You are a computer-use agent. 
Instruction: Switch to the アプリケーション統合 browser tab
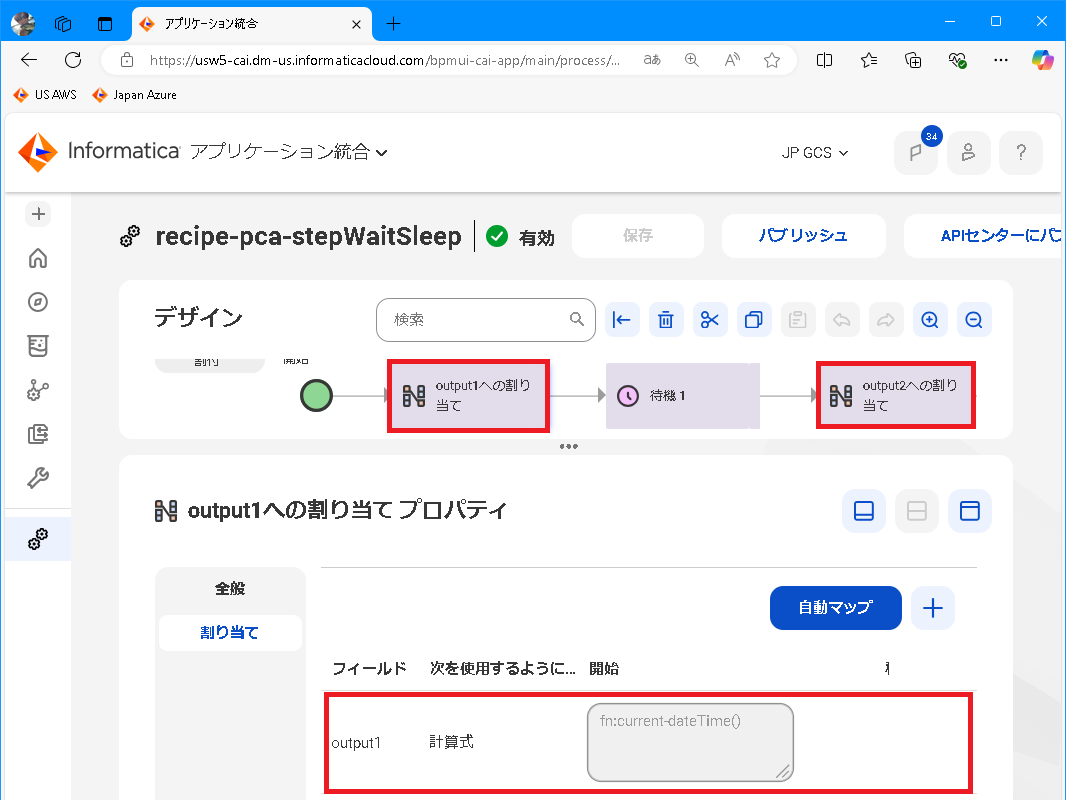[x=252, y=24]
